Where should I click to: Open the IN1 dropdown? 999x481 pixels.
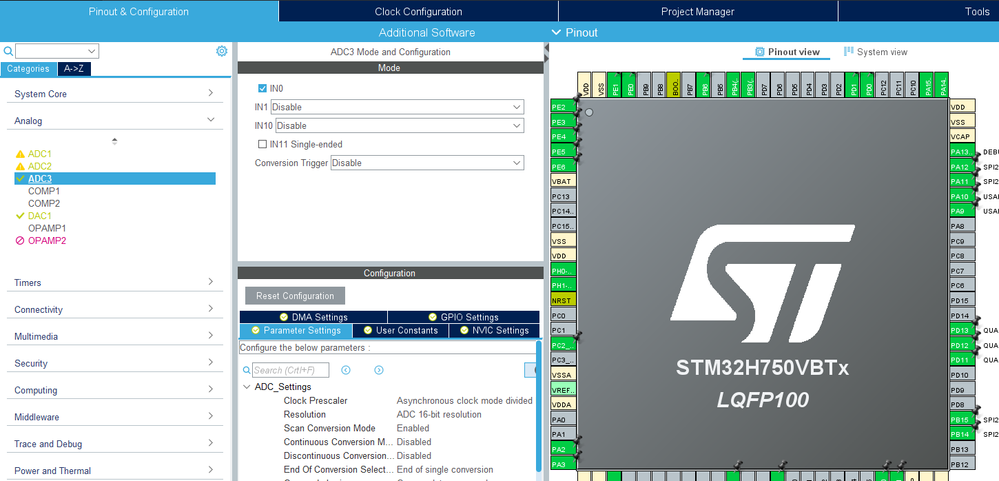coord(398,107)
